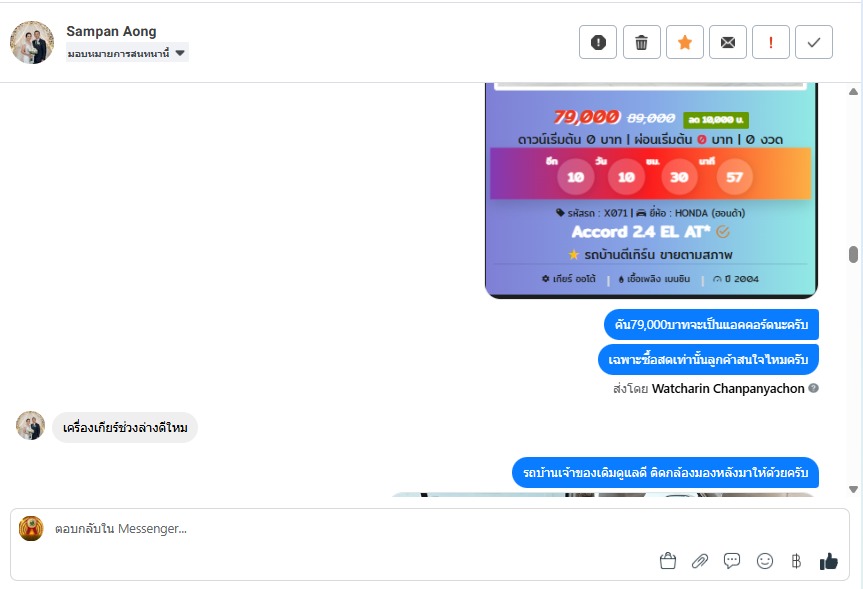Click scrollbar up arrow in chat
Image resolution: width=863 pixels, height=589 pixels.
point(853,91)
